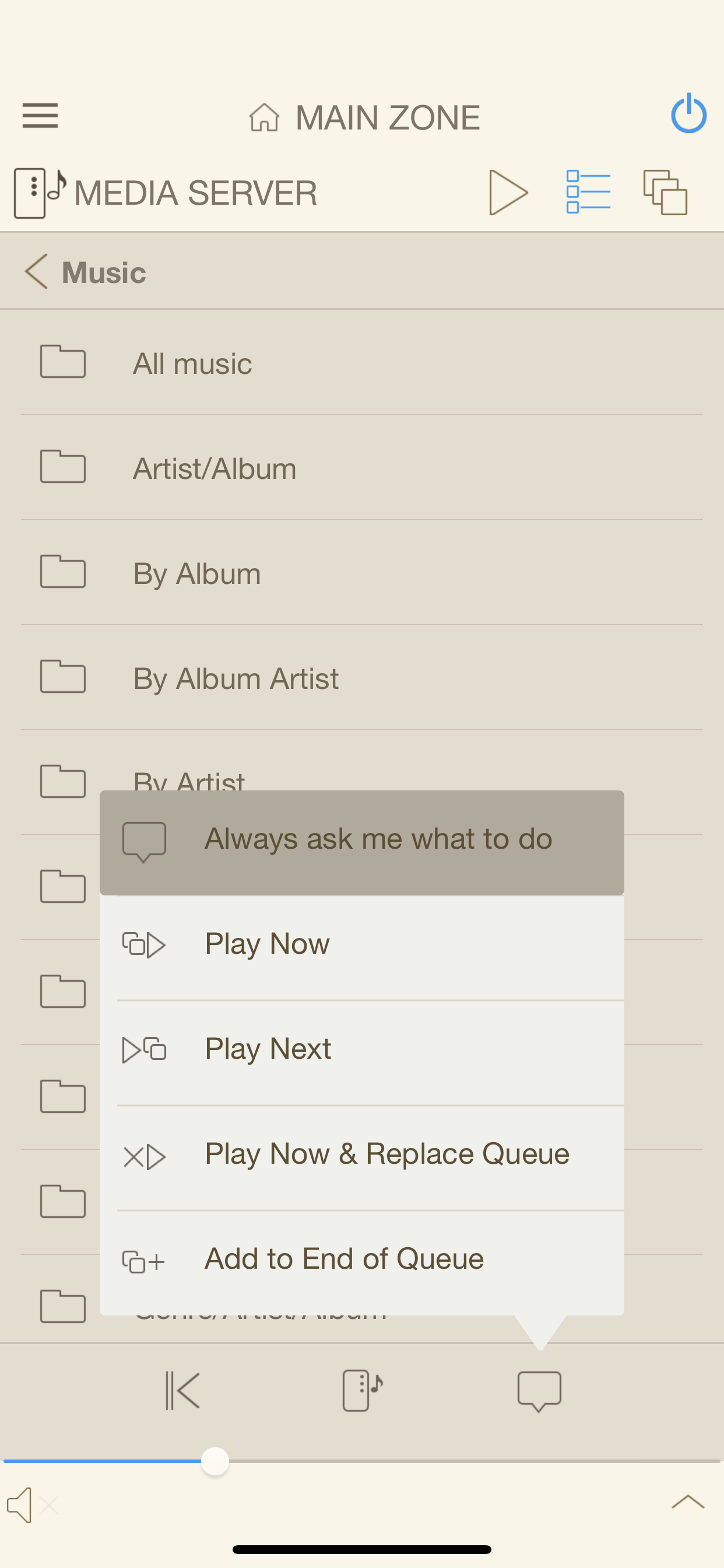
Task: Switch to list view icon
Action: [x=588, y=192]
